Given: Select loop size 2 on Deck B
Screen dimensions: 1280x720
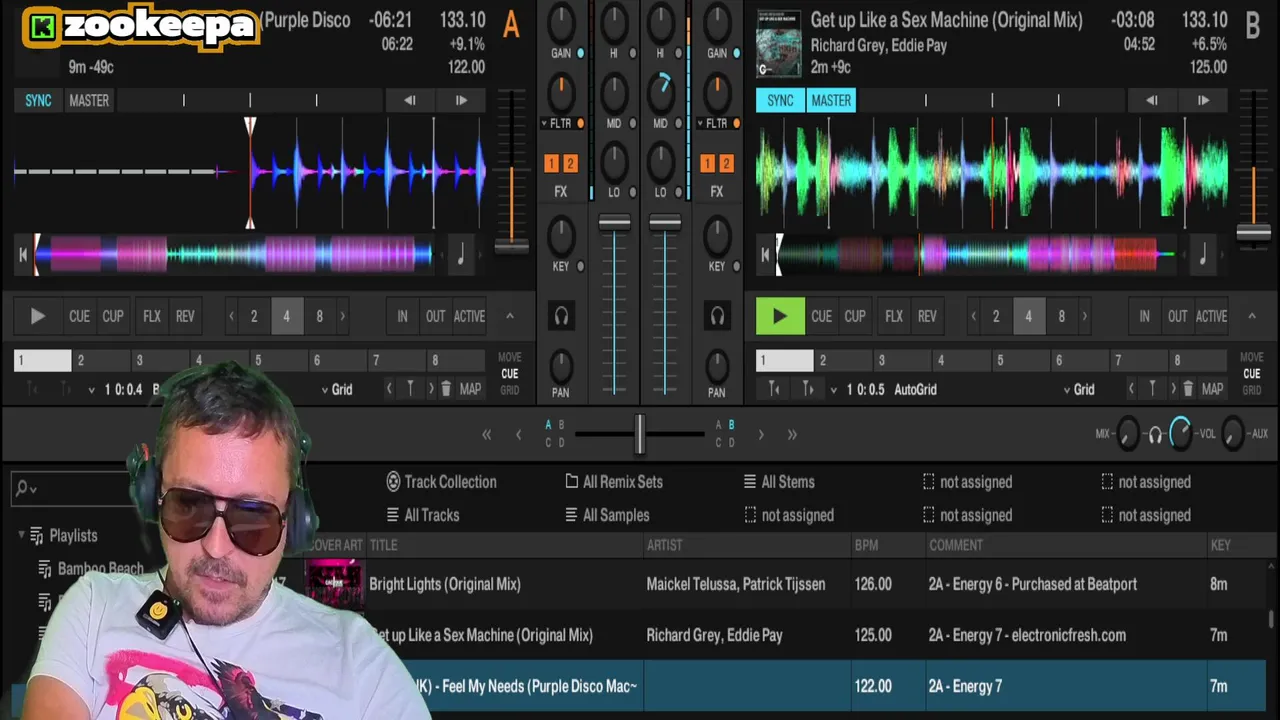Looking at the screenshot, I should [x=995, y=316].
